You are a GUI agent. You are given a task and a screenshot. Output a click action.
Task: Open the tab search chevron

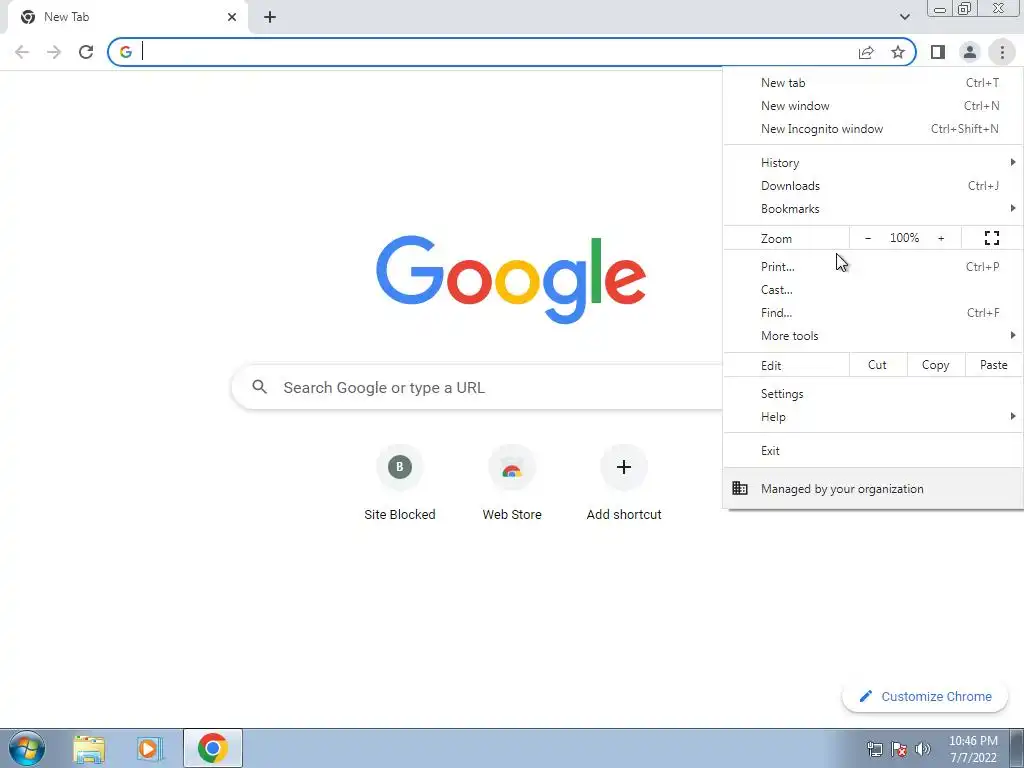pos(904,17)
